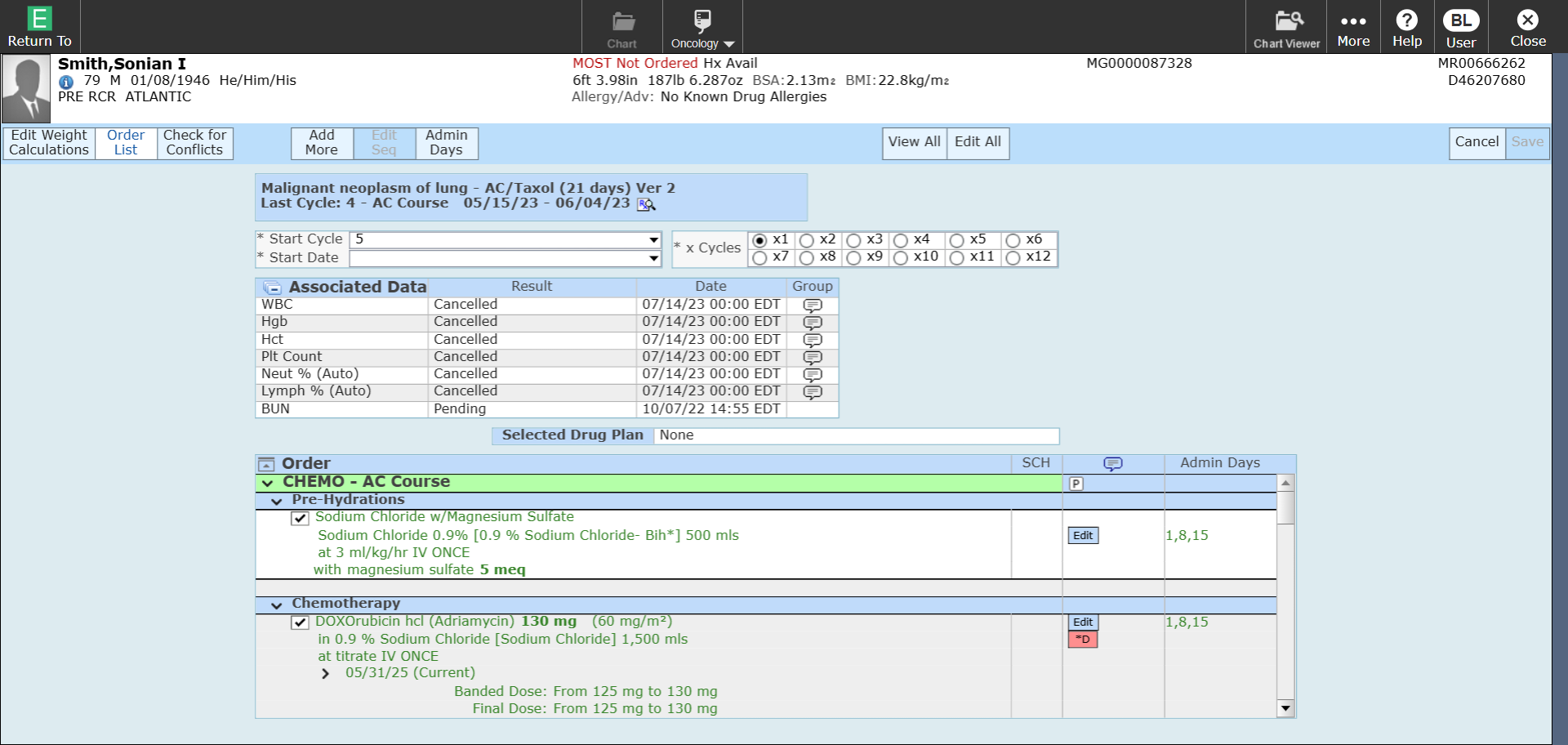Click the patient photo thumbnail
The image size is (1568, 745).
point(27,90)
